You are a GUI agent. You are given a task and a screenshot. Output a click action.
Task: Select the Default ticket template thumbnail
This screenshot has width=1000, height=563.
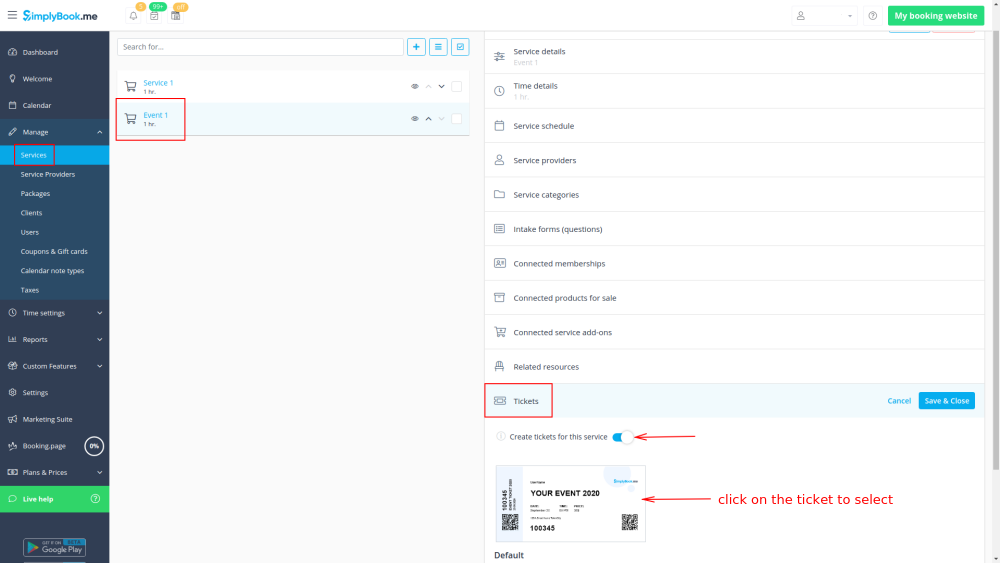pos(570,503)
